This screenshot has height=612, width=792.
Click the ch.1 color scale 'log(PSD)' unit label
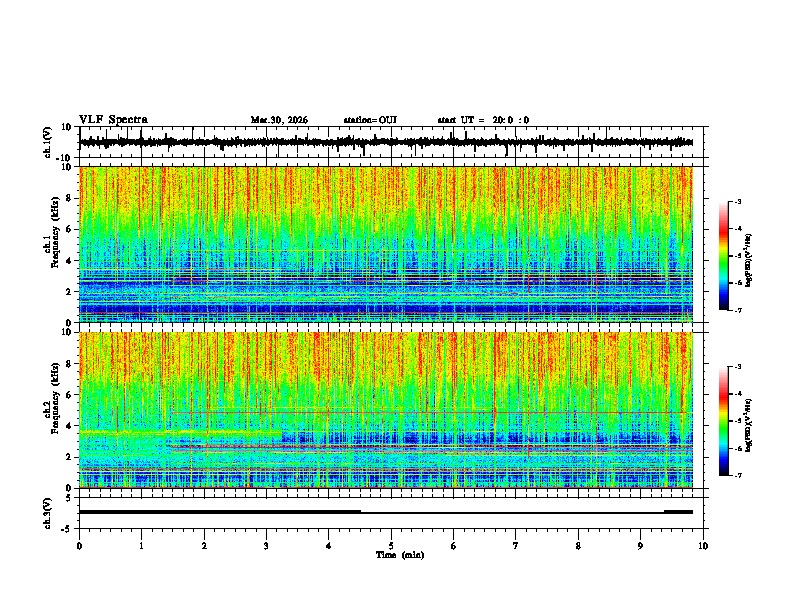tap(749, 261)
